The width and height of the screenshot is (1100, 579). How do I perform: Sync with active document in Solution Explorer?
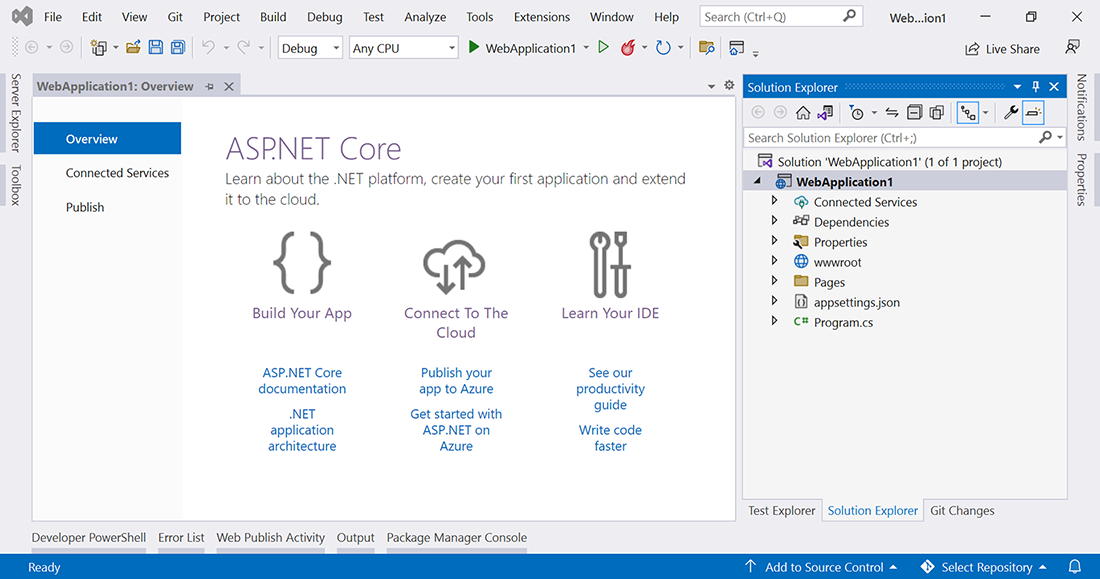pyautogui.click(x=892, y=112)
